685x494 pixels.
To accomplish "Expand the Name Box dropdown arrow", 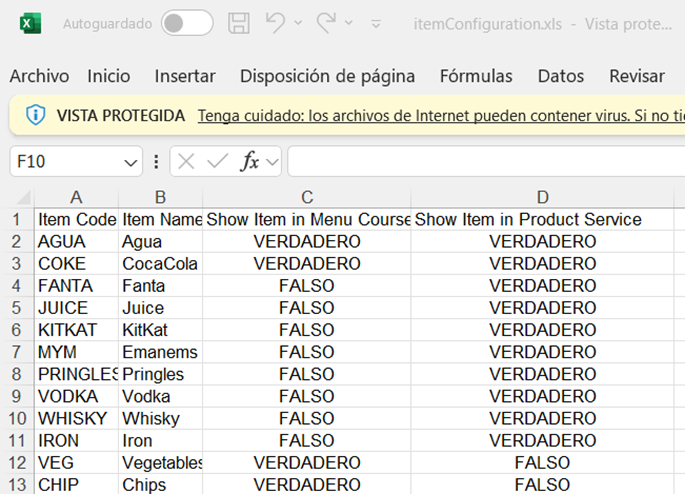I will click(x=131, y=162).
